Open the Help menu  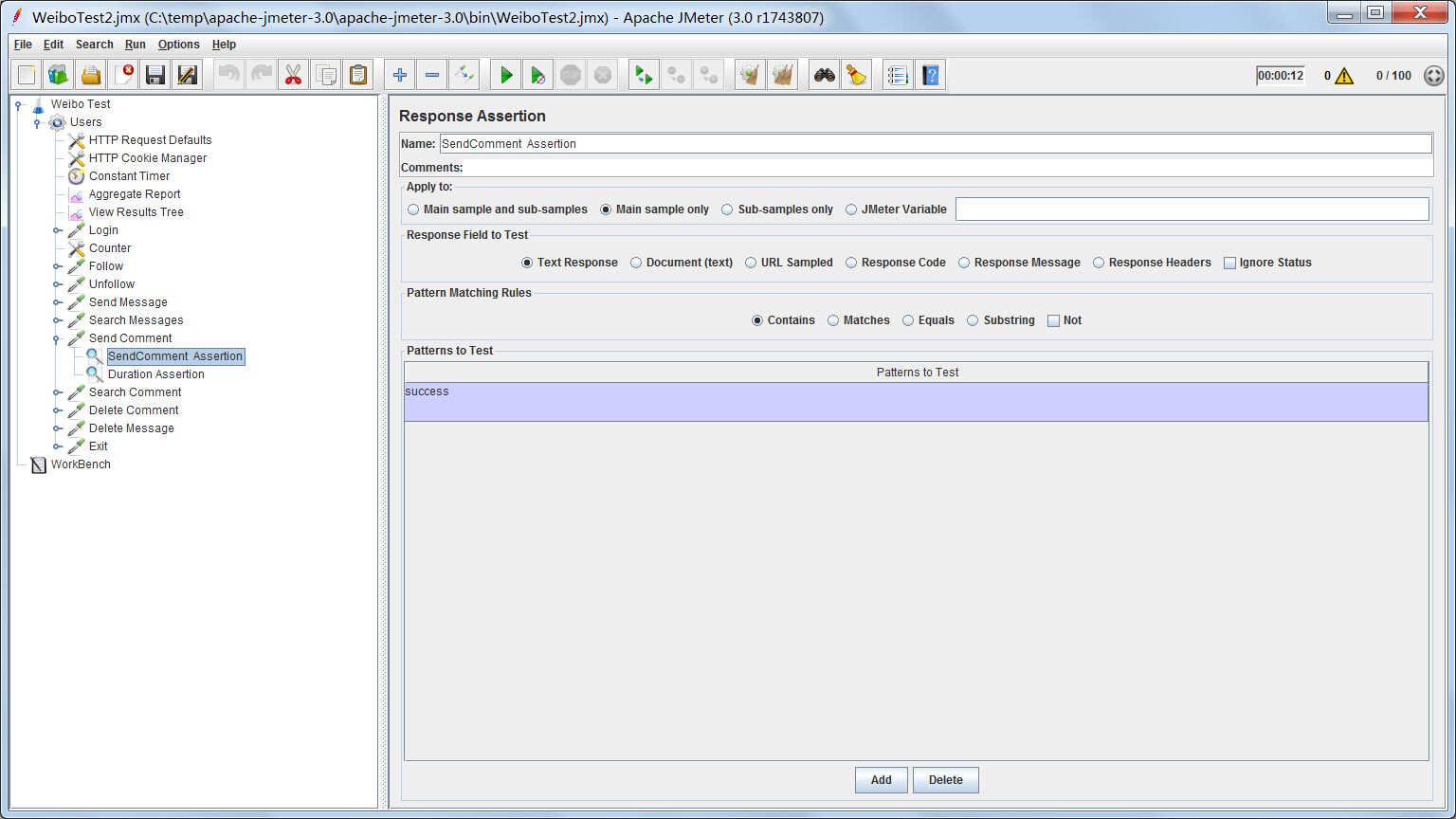point(224,45)
